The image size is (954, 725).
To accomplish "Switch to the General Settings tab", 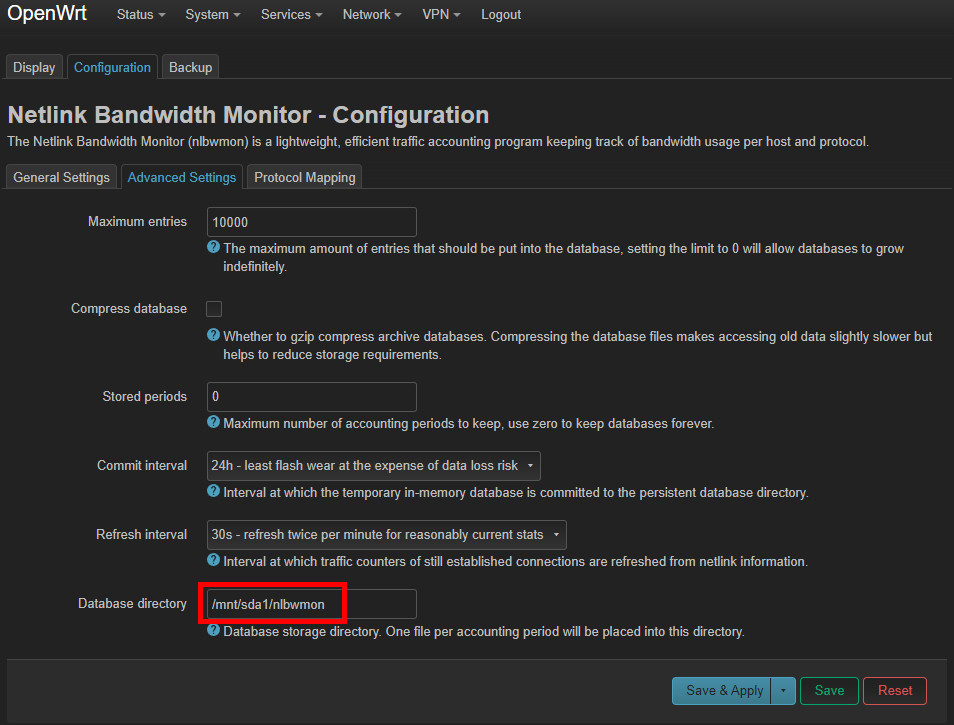I will (61, 177).
